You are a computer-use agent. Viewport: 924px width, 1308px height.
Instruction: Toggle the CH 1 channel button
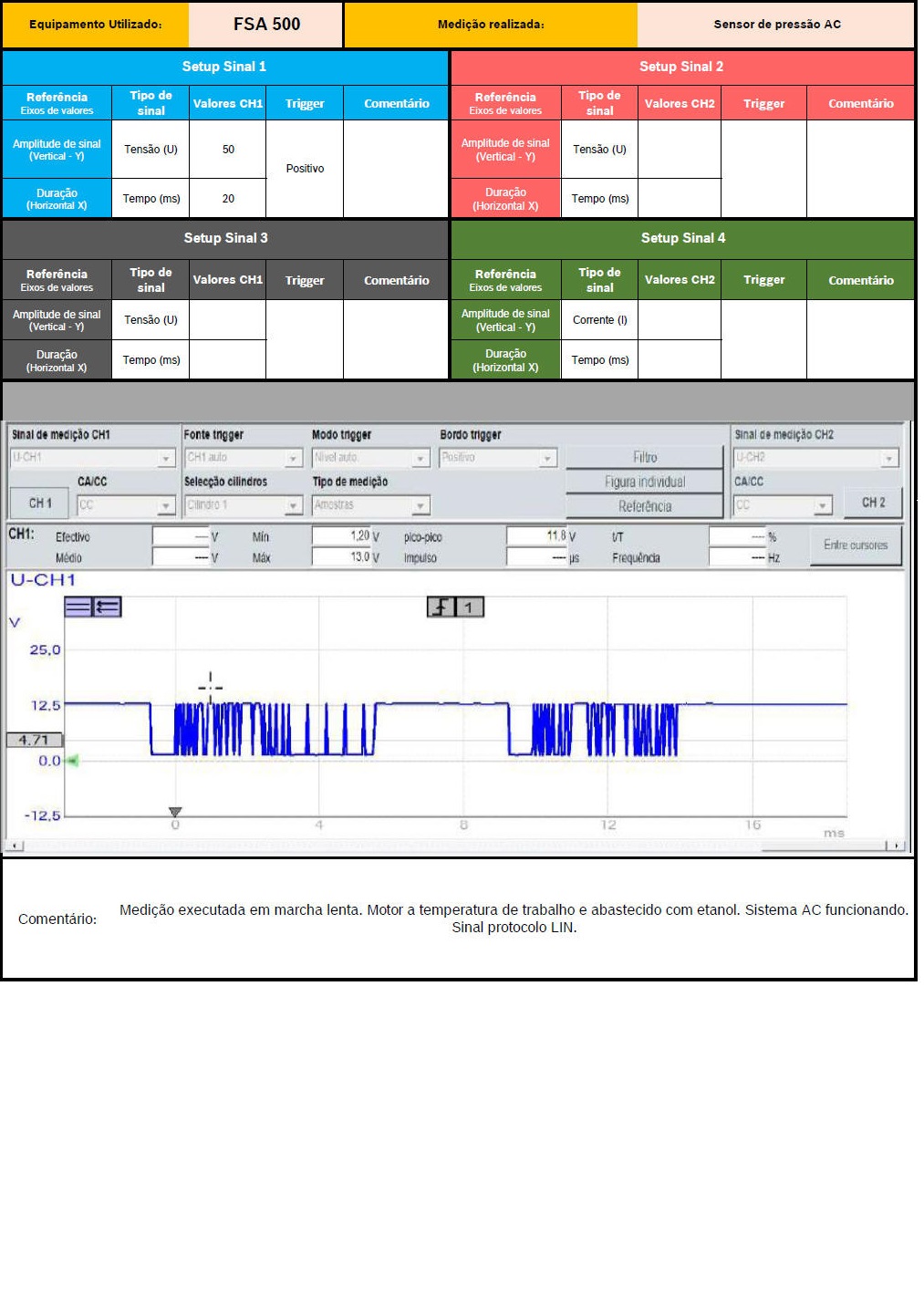click(x=41, y=503)
